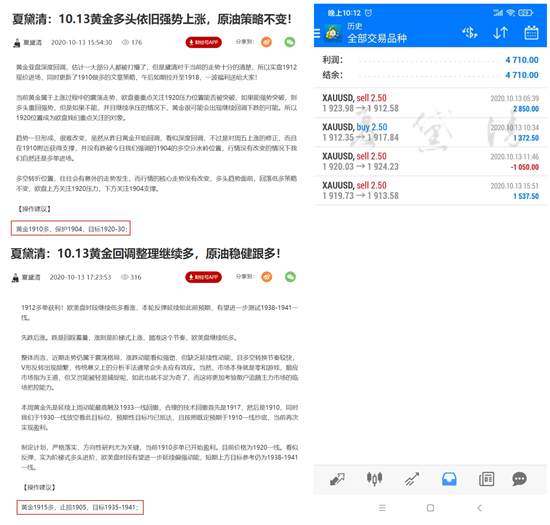The image size is (550, 525).
Task: Click the 晚上10:12 clock in status bar
Action: click(x=344, y=13)
